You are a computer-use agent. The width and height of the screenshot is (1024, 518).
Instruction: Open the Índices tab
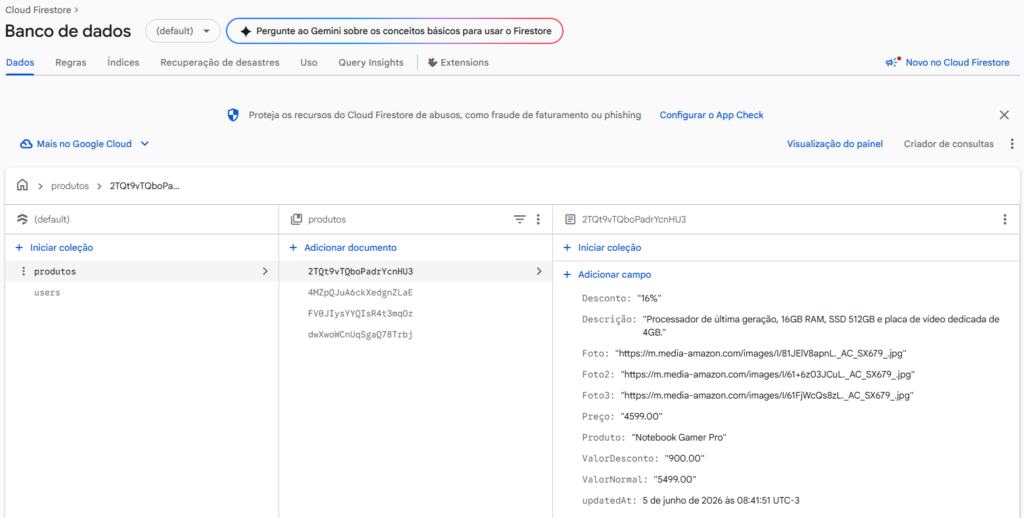[123, 63]
